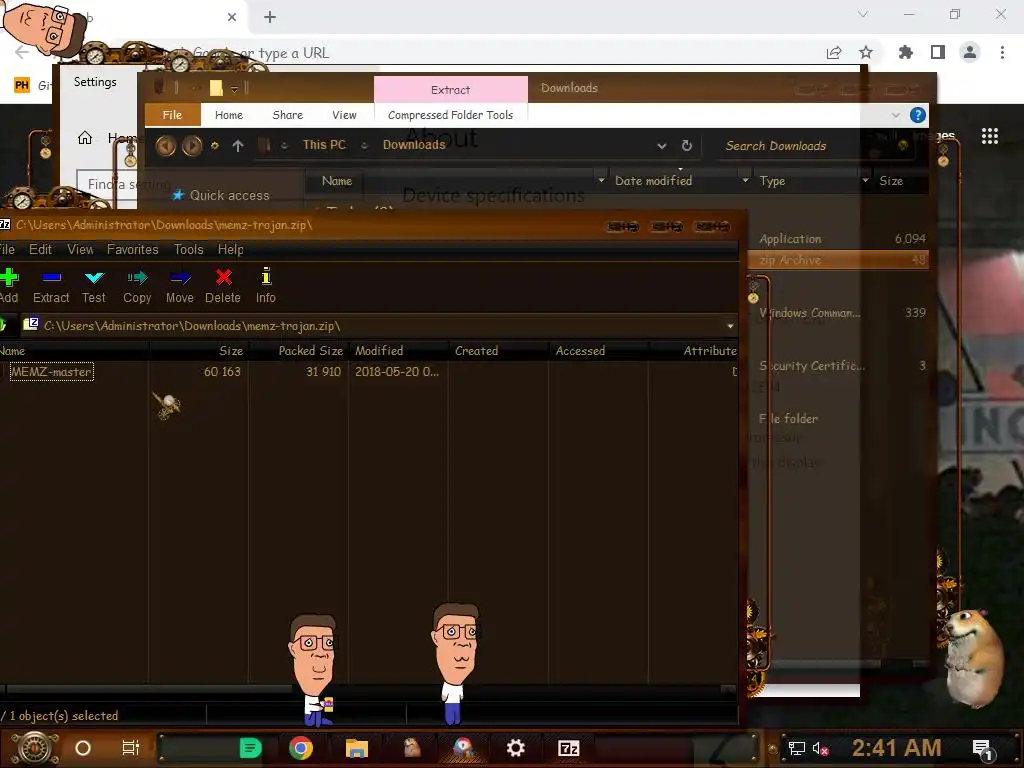
Task: Click the 7-Zip icon in taskbar
Action: point(569,748)
